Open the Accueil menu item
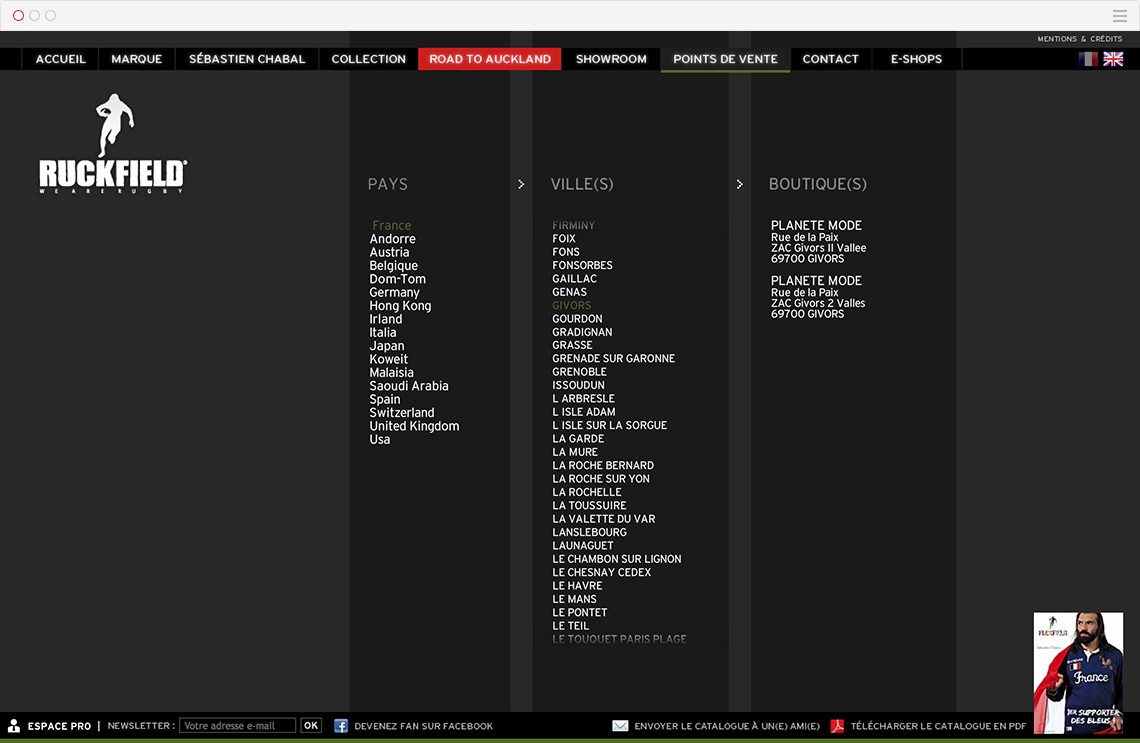This screenshot has height=743, width=1140. 60,59
